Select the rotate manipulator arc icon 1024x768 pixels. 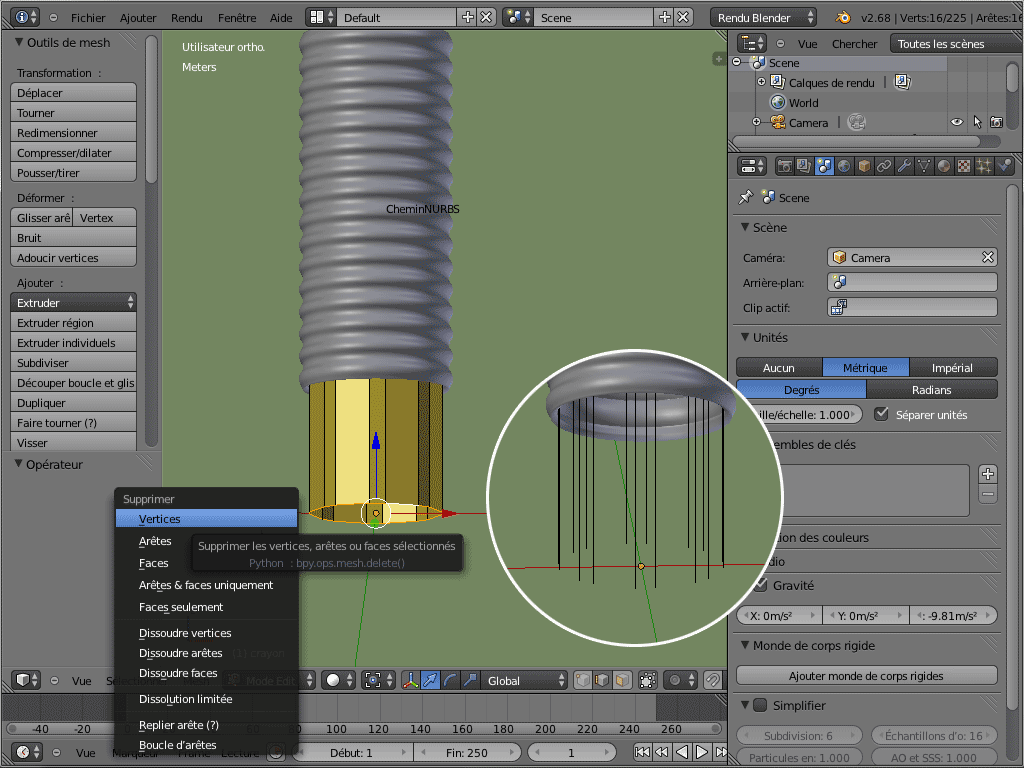click(x=450, y=680)
